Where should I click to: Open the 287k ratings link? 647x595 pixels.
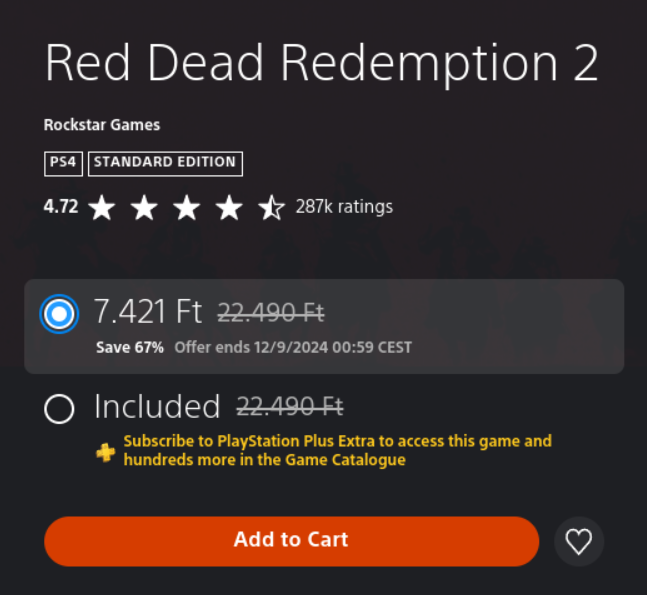tap(344, 207)
